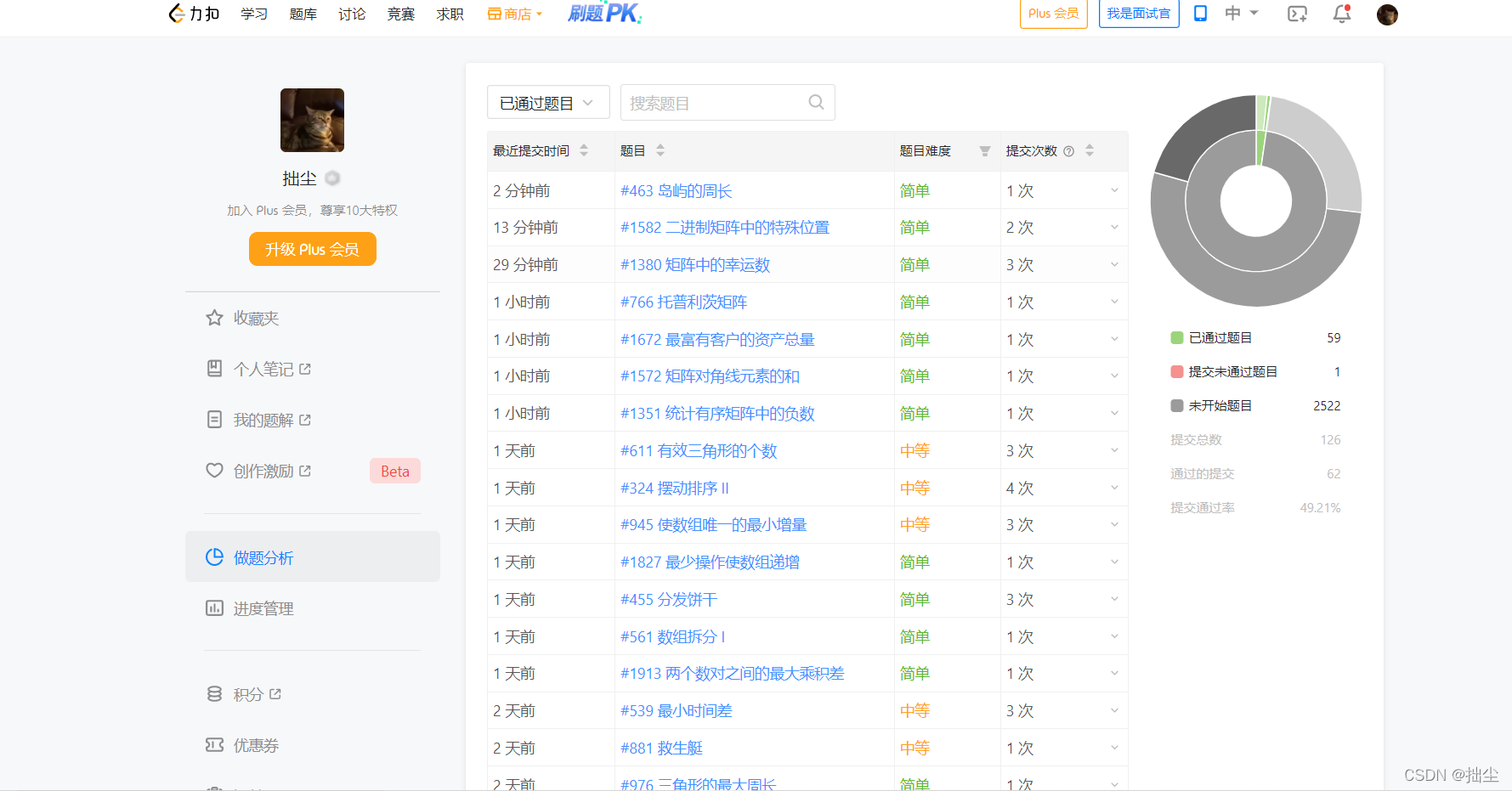Image resolution: width=1512 pixels, height=791 pixels.
Task: Click the 我的题解 document icon
Action: (x=214, y=420)
